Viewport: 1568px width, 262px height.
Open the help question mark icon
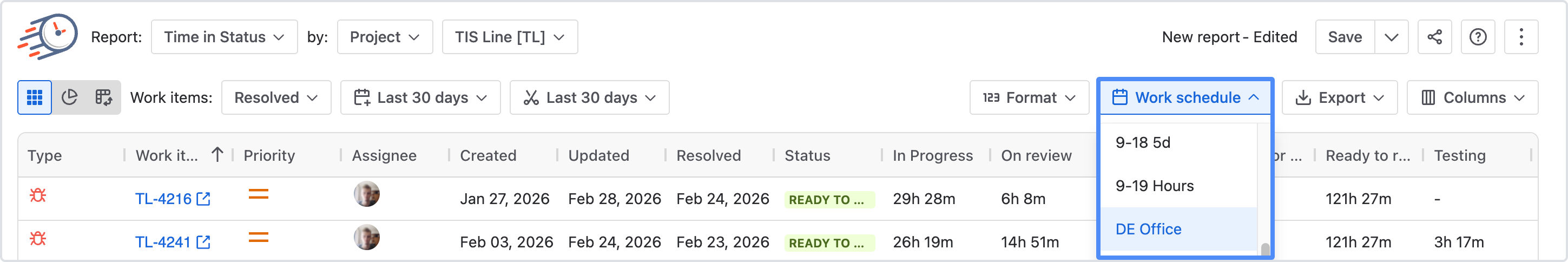point(1478,37)
